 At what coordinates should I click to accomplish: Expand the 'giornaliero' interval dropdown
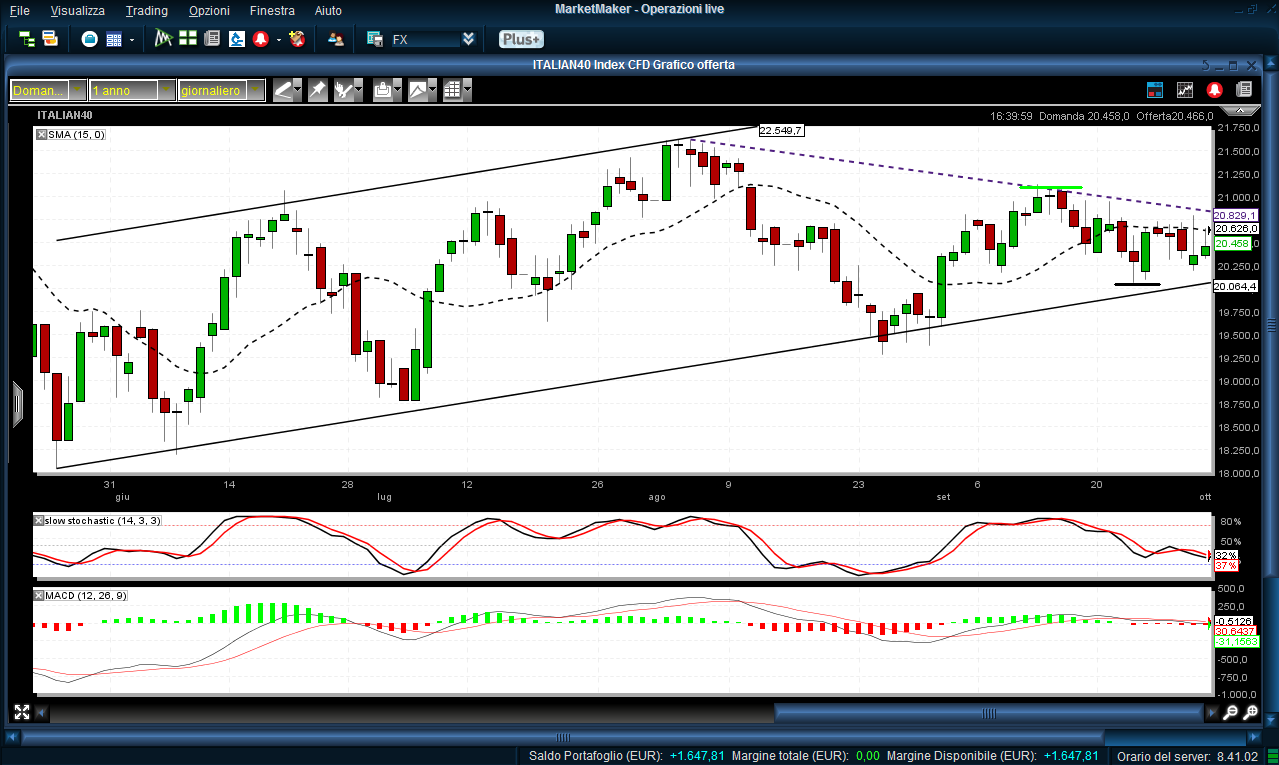[255, 90]
